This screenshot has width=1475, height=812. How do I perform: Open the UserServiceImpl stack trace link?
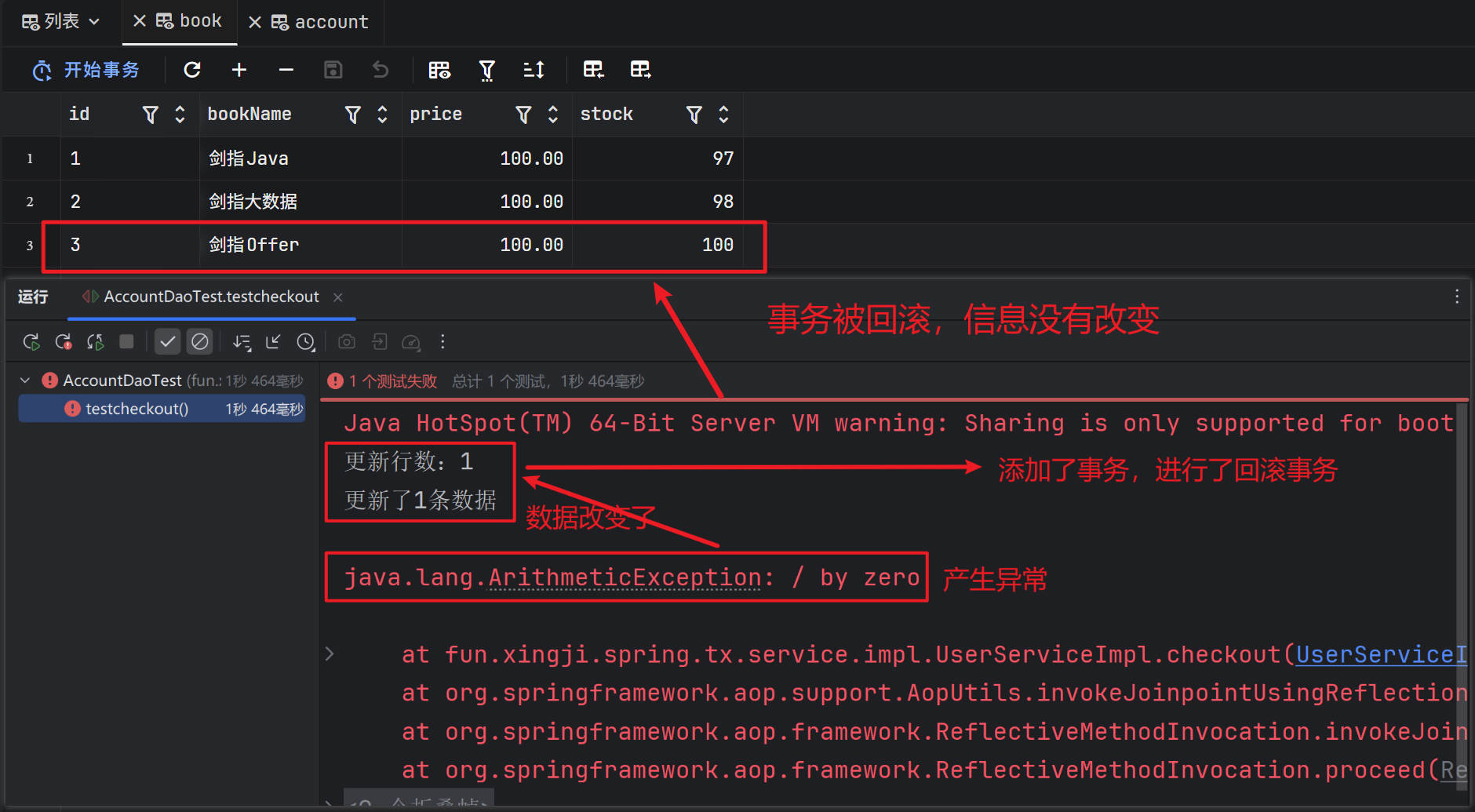pyautogui.click(x=1381, y=654)
